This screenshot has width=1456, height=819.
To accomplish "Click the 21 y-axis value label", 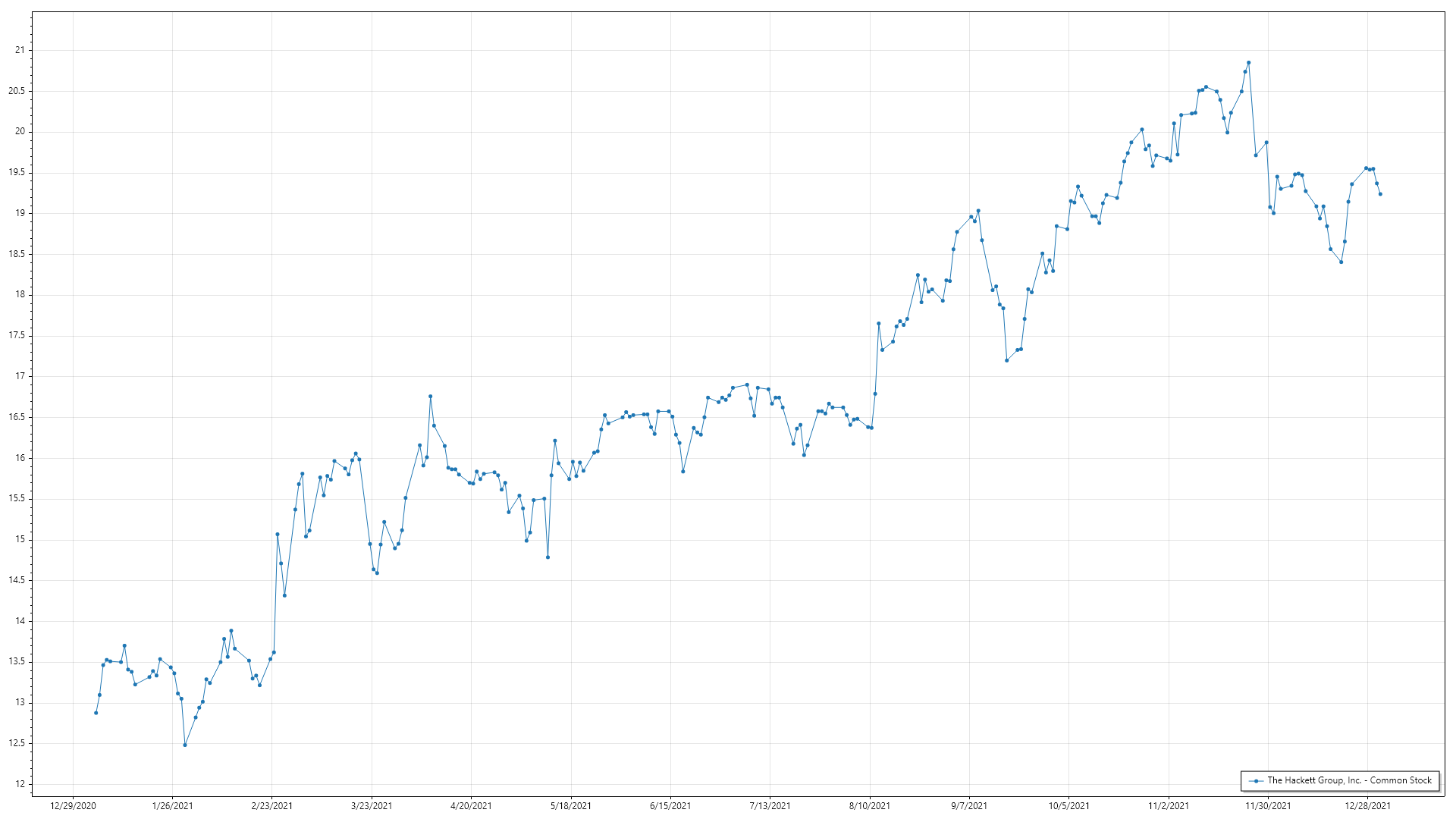I will (20, 50).
